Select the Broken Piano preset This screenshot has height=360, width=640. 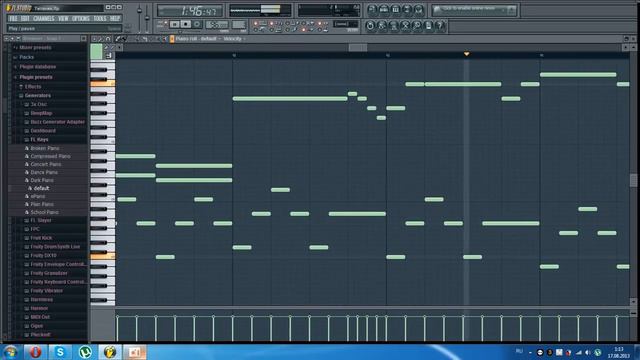pyautogui.click(x=45, y=148)
